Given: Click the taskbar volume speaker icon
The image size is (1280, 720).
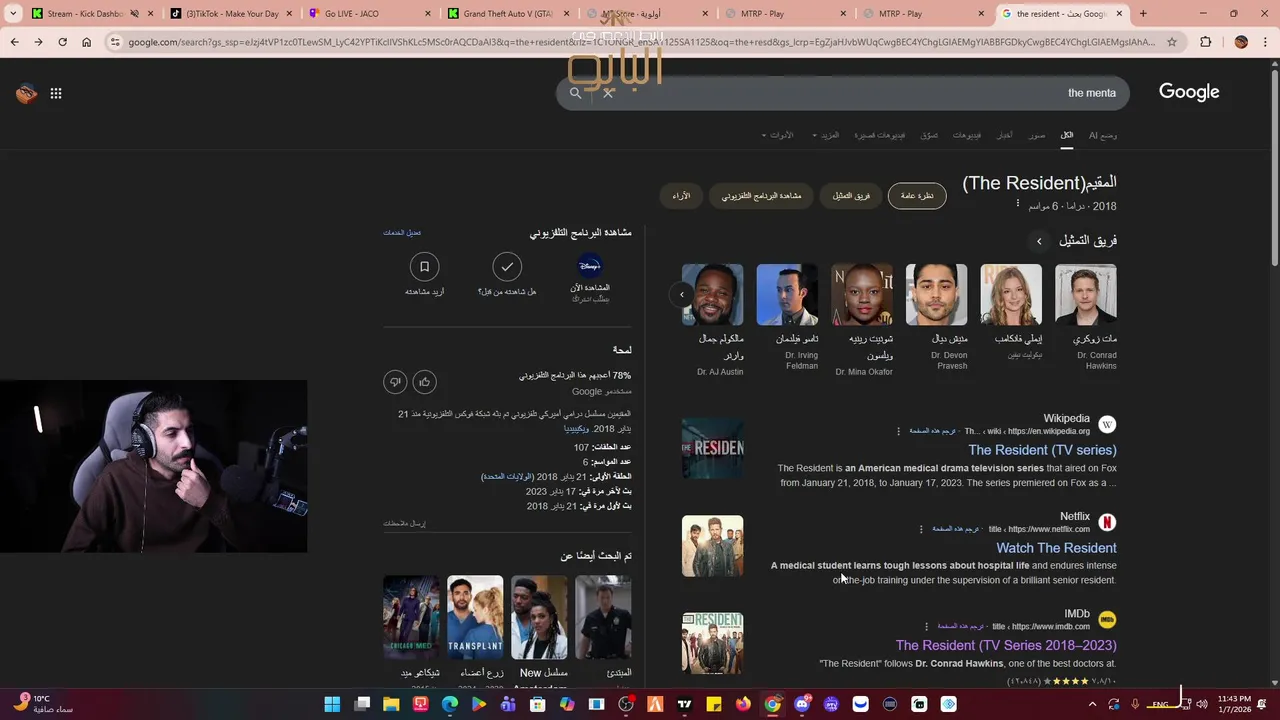Looking at the screenshot, I should (1201, 704).
